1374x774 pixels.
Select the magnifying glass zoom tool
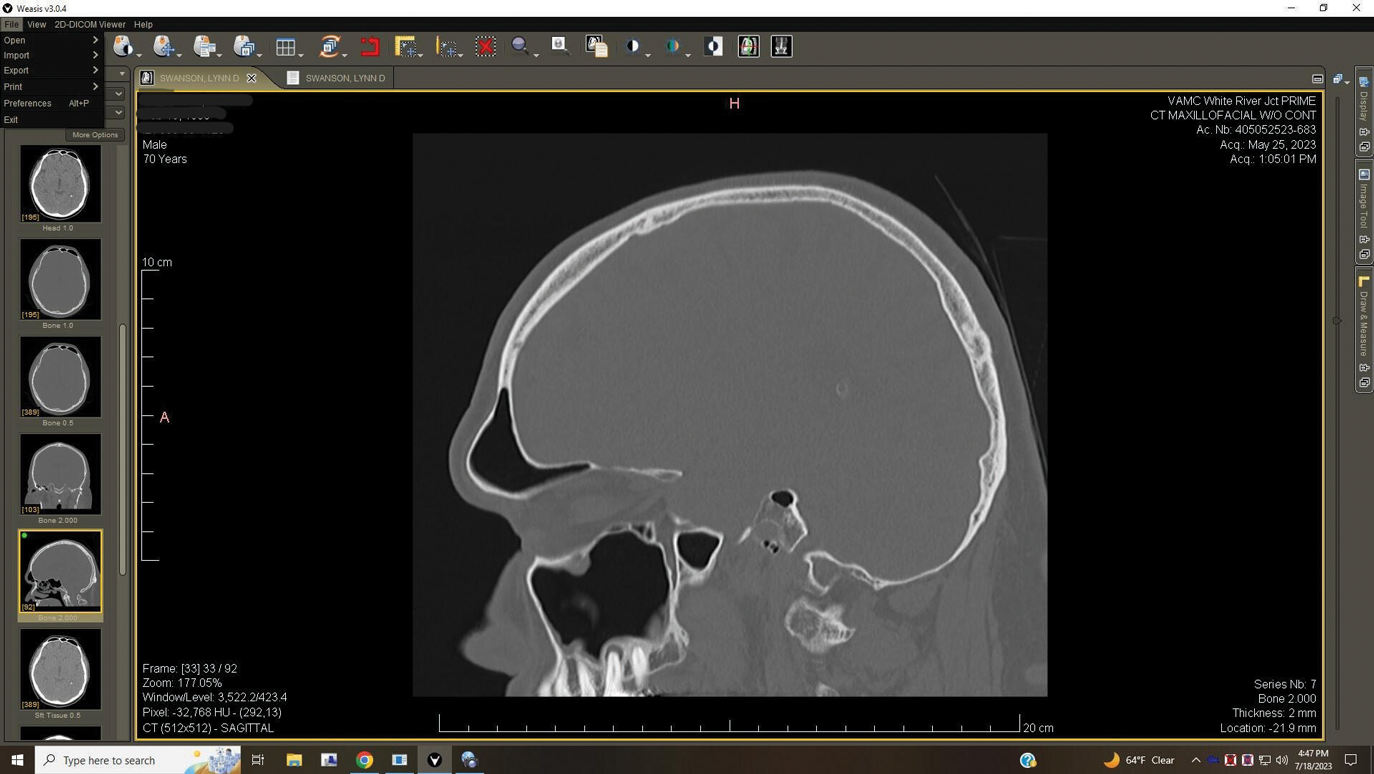[x=520, y=47]
